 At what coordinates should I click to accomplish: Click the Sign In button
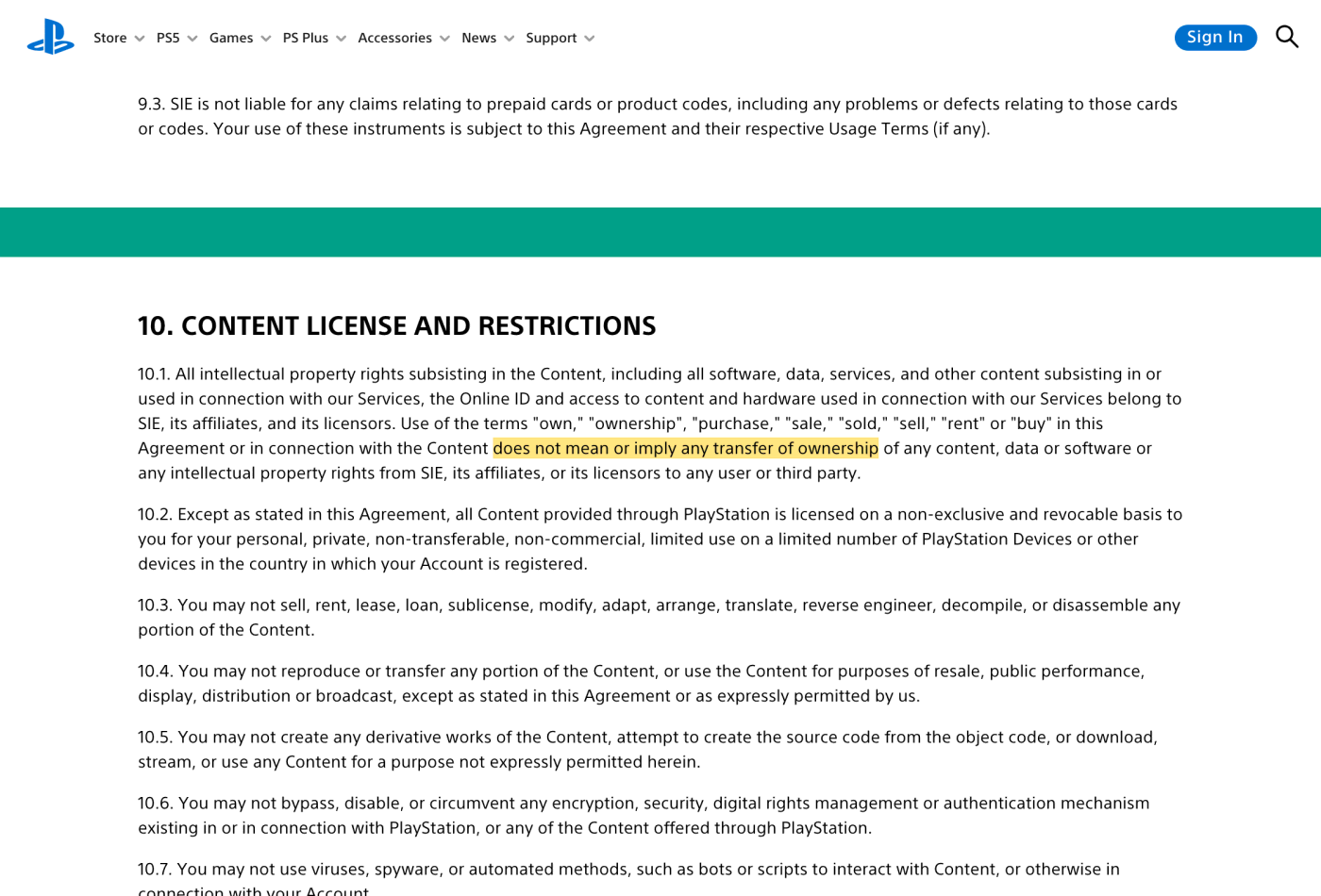pos(1215,37)
